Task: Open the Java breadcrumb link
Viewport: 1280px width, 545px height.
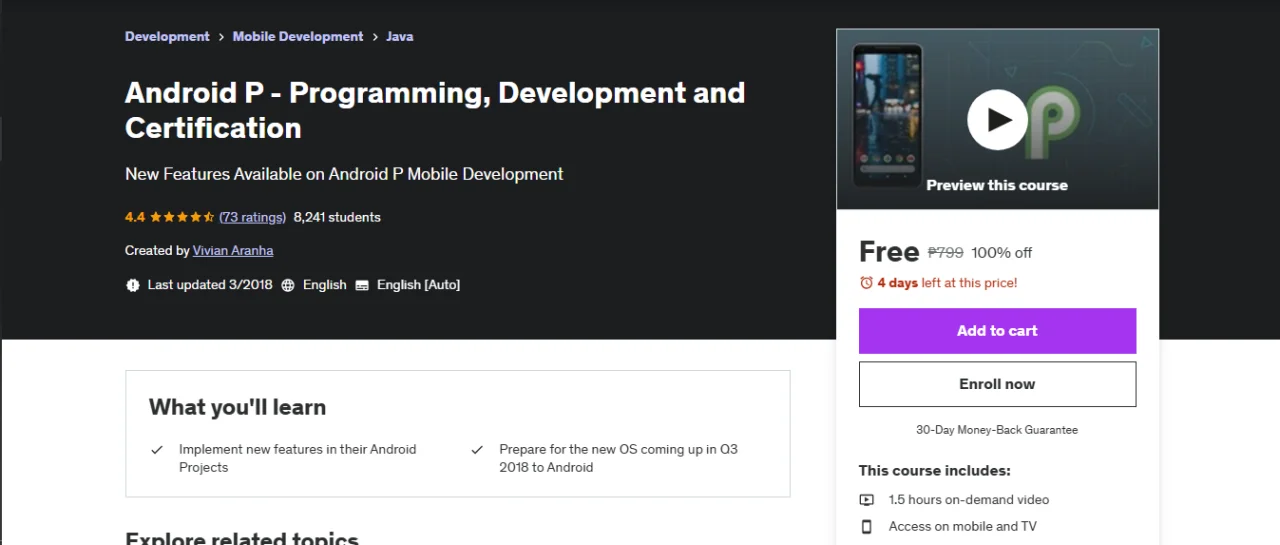Action: [400, 36]
